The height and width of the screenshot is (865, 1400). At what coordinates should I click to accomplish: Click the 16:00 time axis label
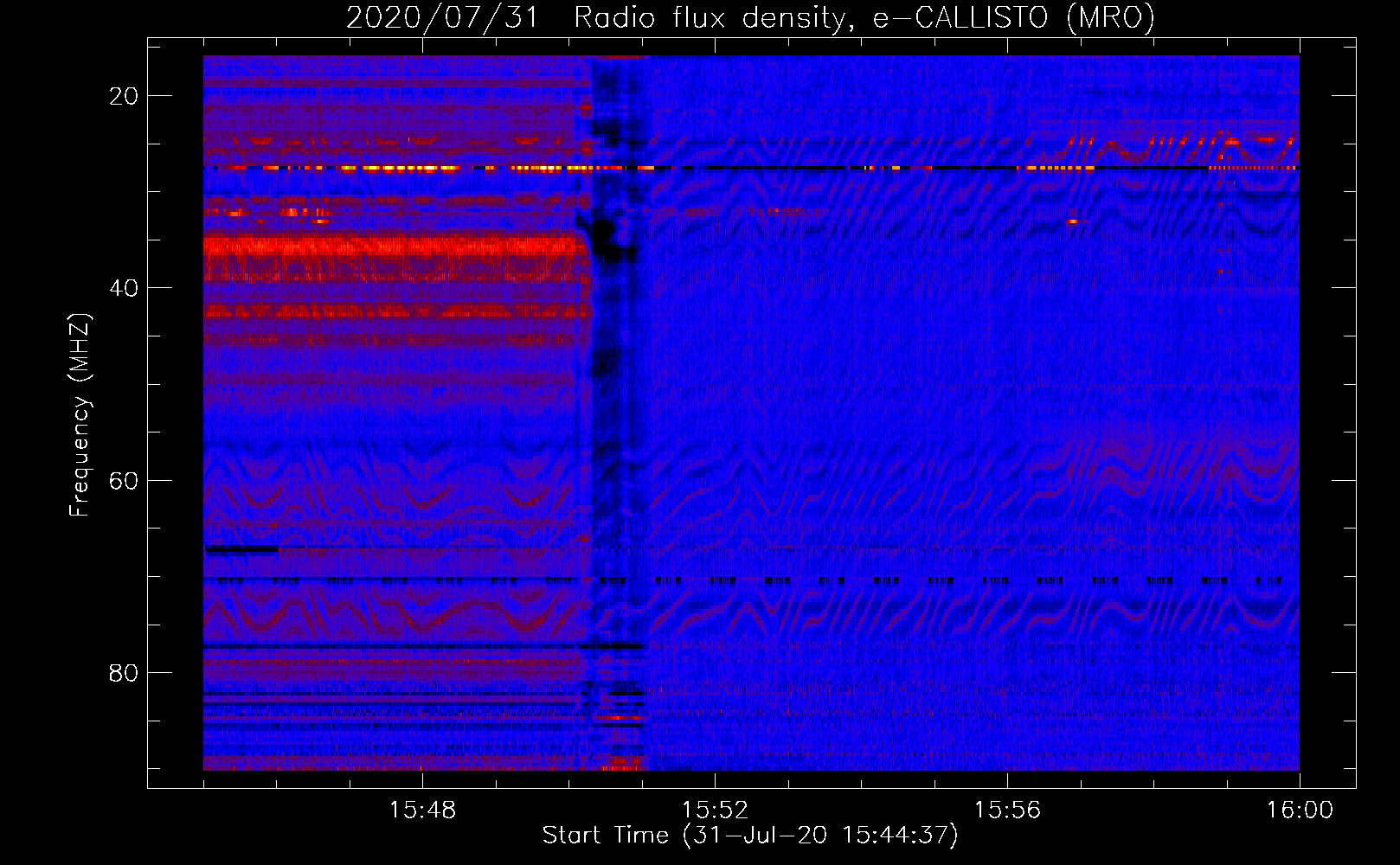(x=1300, y=811)
